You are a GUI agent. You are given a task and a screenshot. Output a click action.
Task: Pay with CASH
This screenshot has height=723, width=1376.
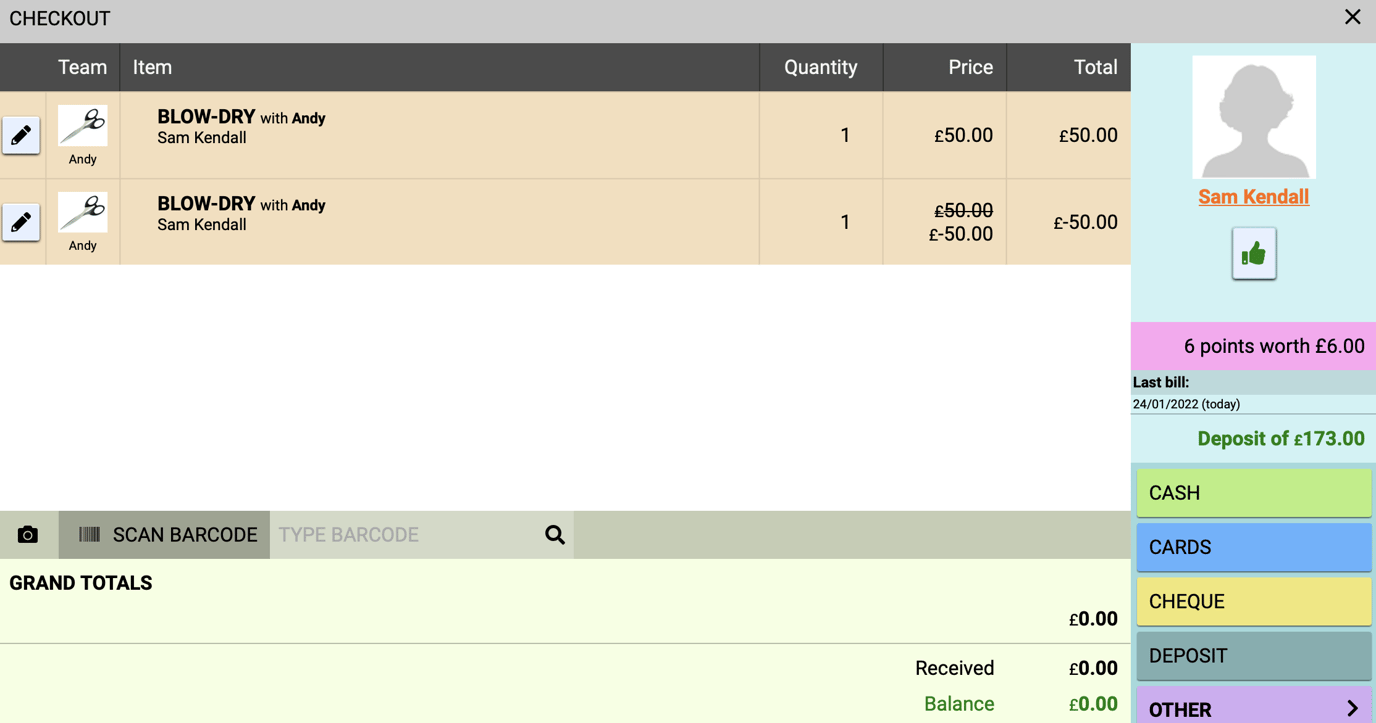click(1253, 492)
